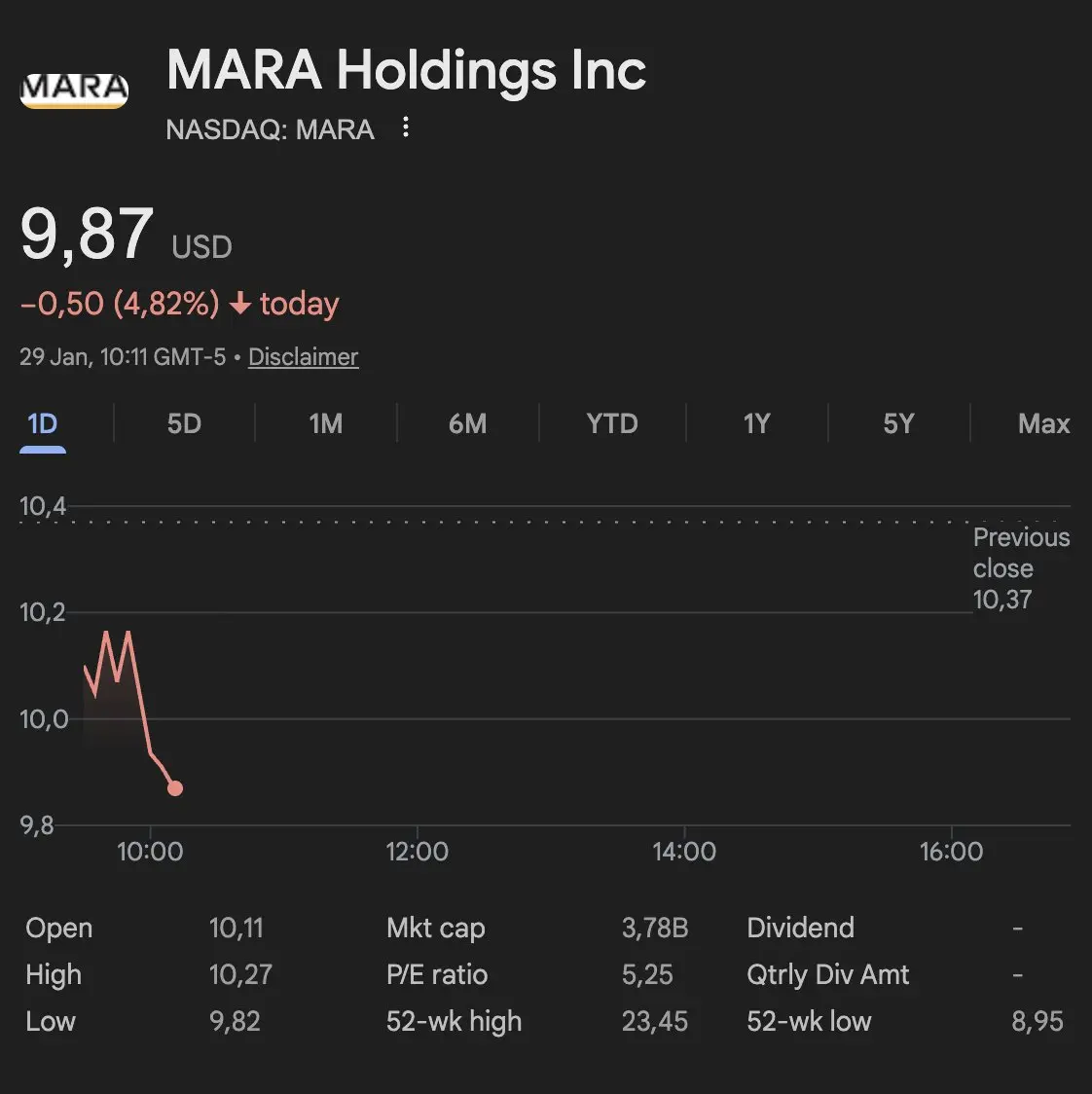This screenshot has width=1092, height=1094.
Task: Click the MARA company logo
Action: point(74,90)
